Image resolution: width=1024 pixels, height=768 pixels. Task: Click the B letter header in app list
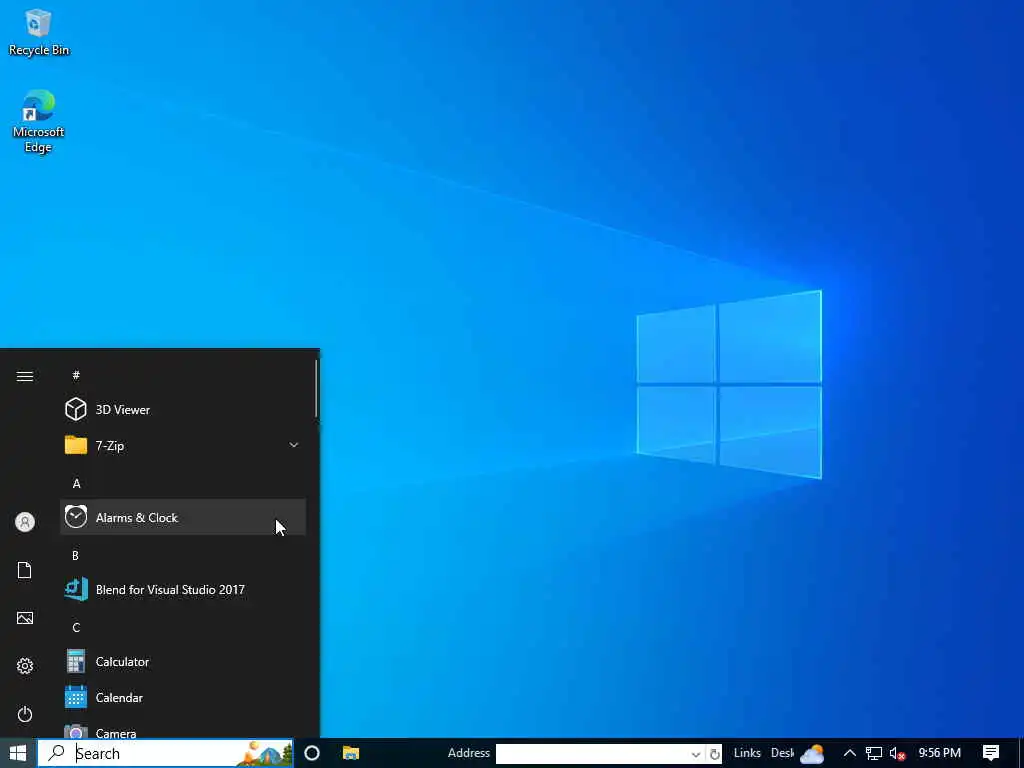(75, 555)
